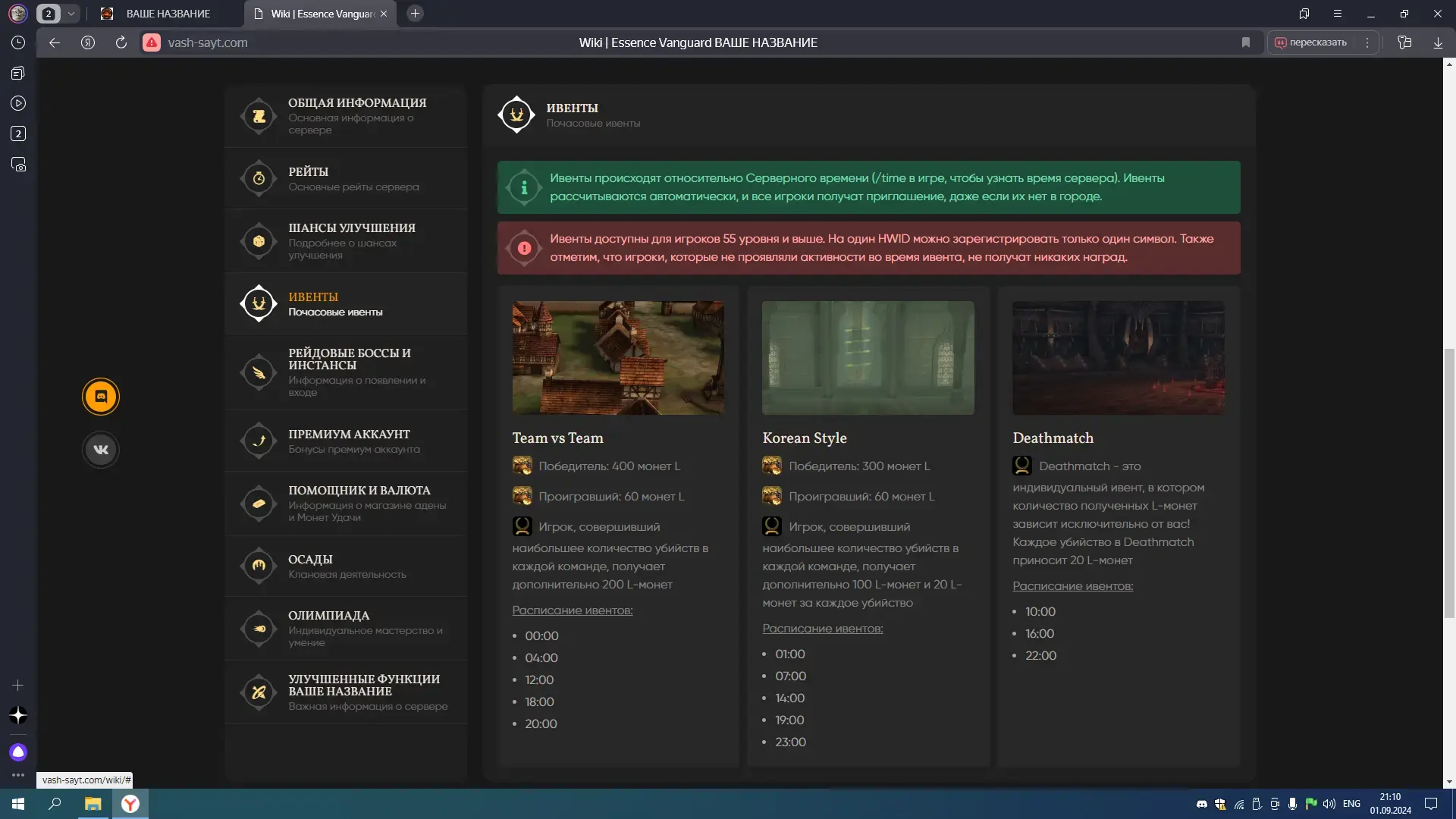The height and width of the screenshot is (819, 1456).
Task: Open the General Information wiki section icon
Action: (x=259, y=116)
